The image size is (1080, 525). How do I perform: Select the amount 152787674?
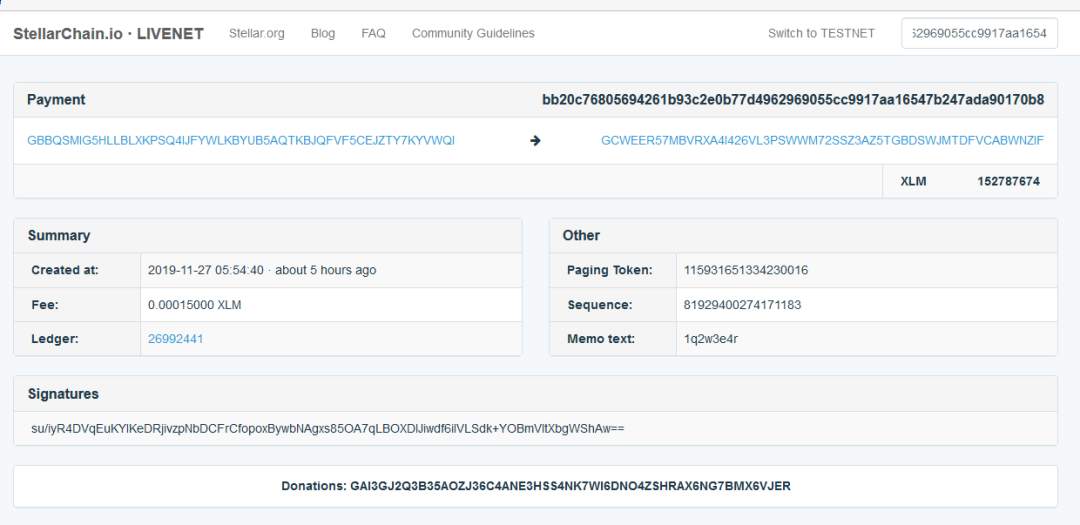[x=1008, y=182]
